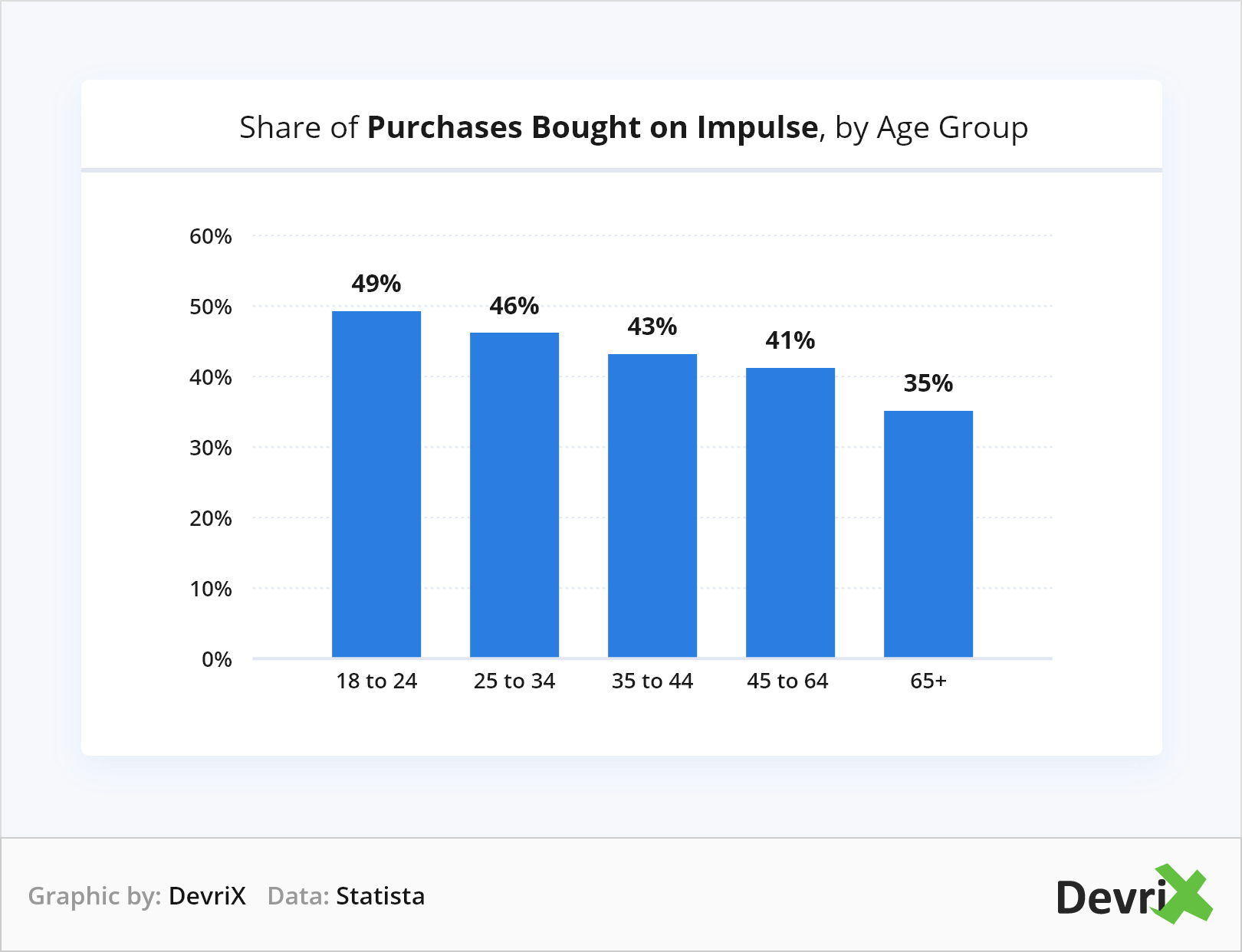The width and height of the screenshot is (1242, 952).
Task: Select the 45 to 64 bar
Action: [790, 513]
